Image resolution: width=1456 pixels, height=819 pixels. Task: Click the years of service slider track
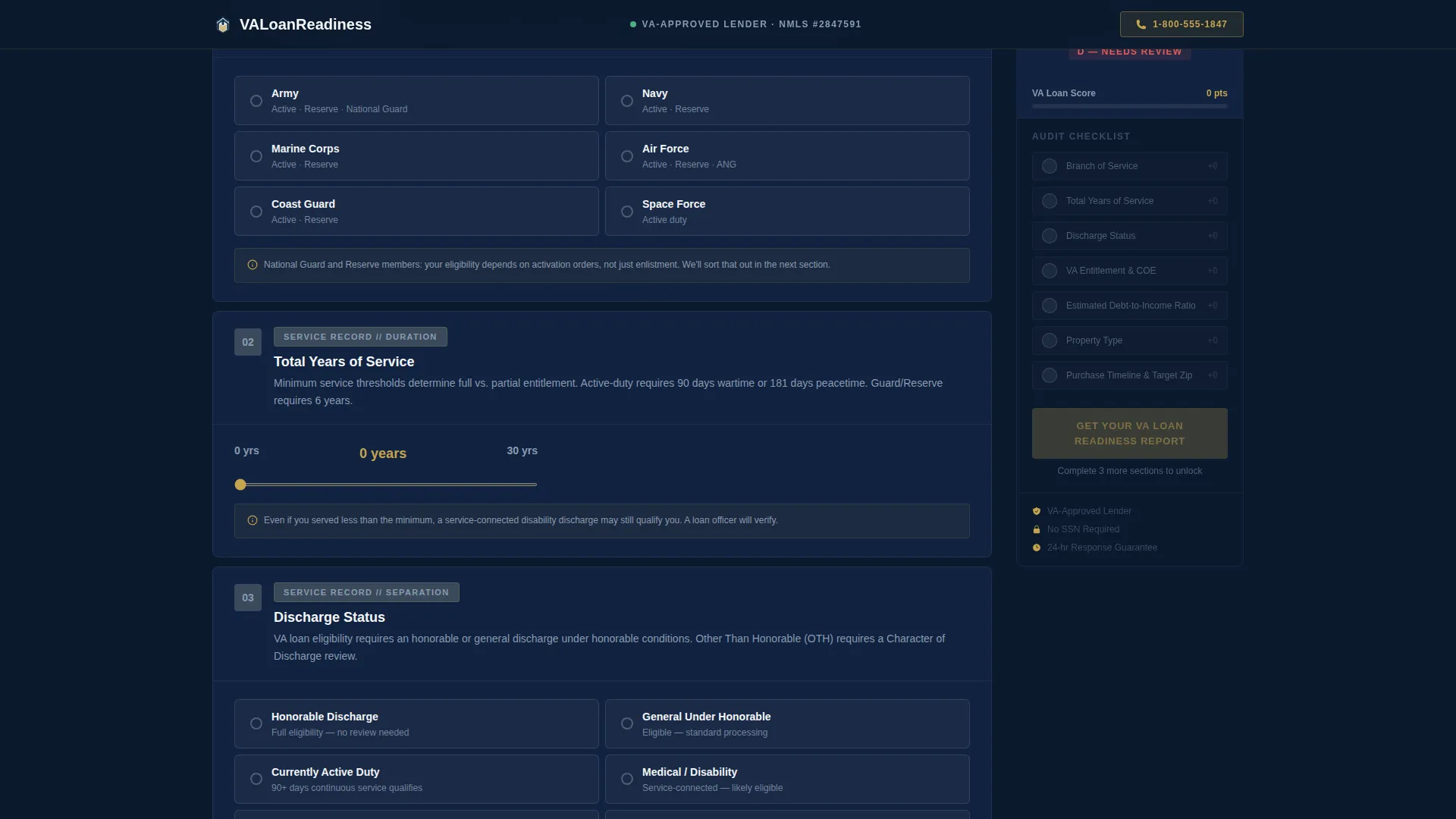coord(386,485)
